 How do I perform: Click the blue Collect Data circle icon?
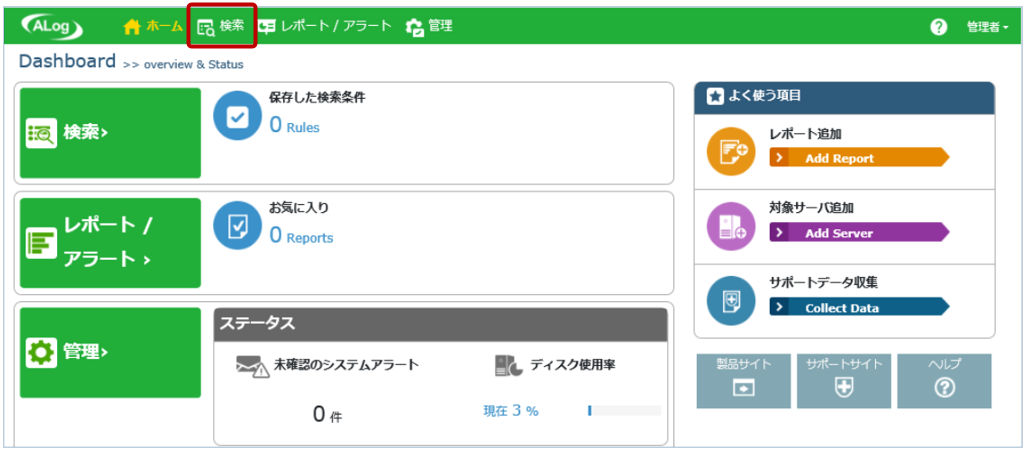click(731, 301)
